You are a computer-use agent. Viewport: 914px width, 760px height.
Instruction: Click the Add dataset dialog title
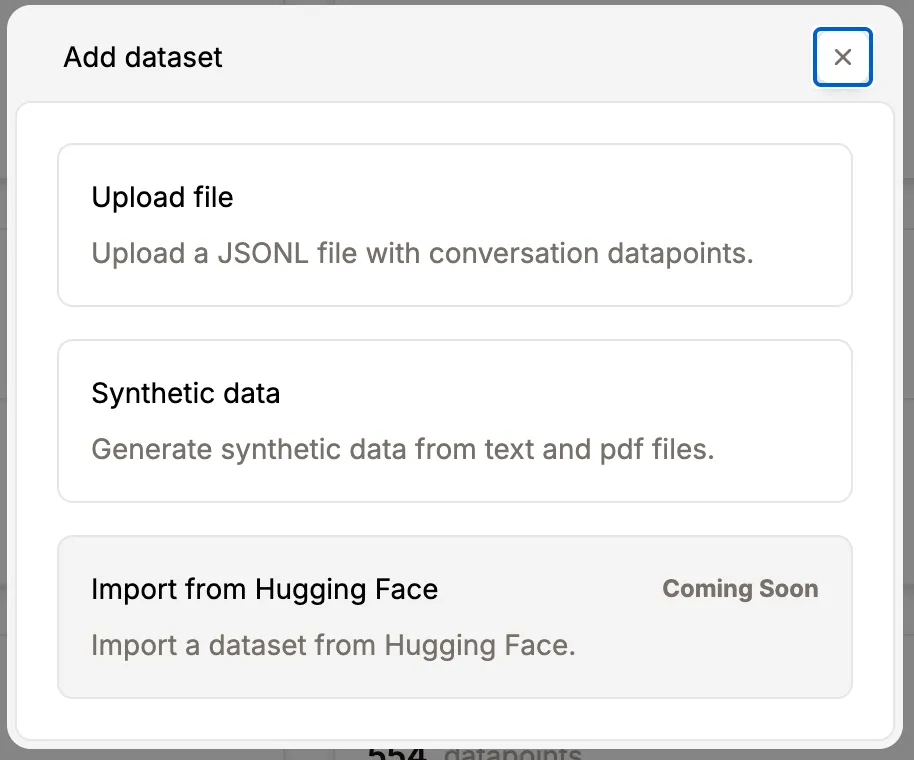pyautogui.click(x=142, y=57)
